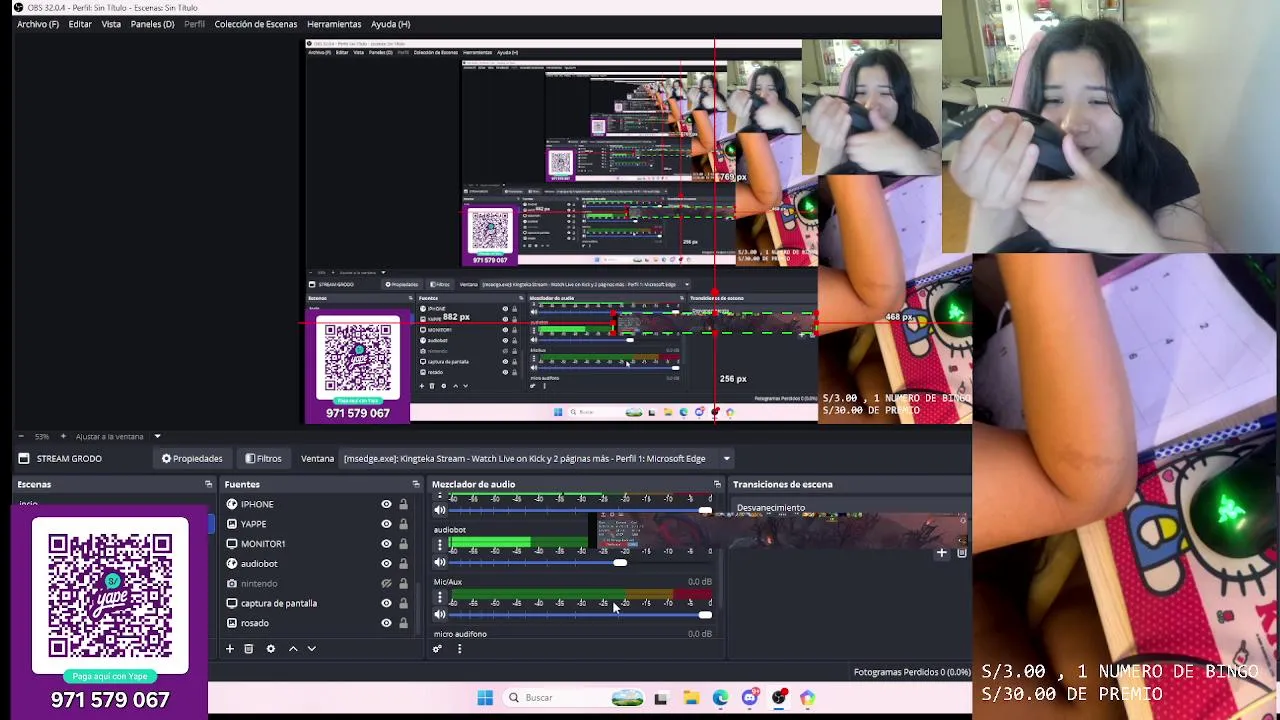Open the Desvanecimiento transition dropdown
The height and width of the screenshot is (720, 1280).
[850, 508]
